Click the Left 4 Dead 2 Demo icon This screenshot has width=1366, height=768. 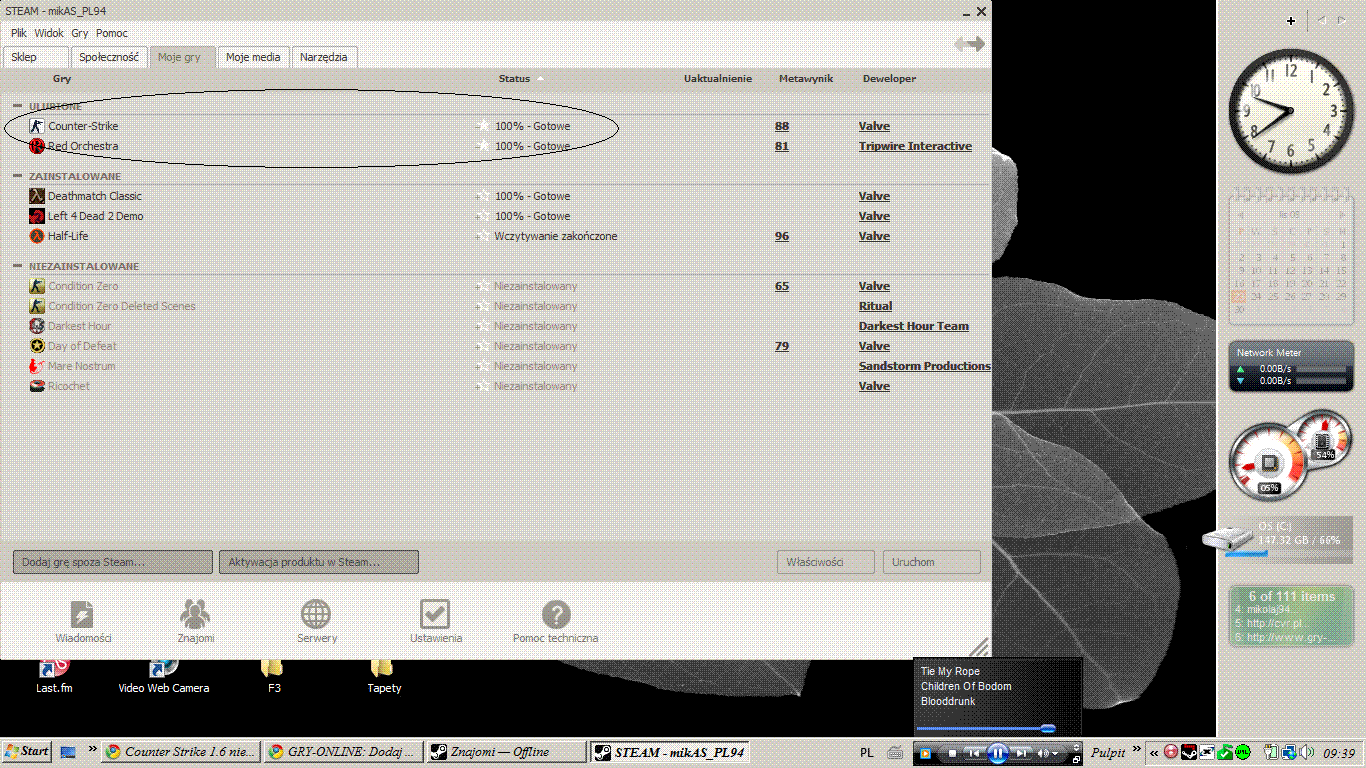37,216
